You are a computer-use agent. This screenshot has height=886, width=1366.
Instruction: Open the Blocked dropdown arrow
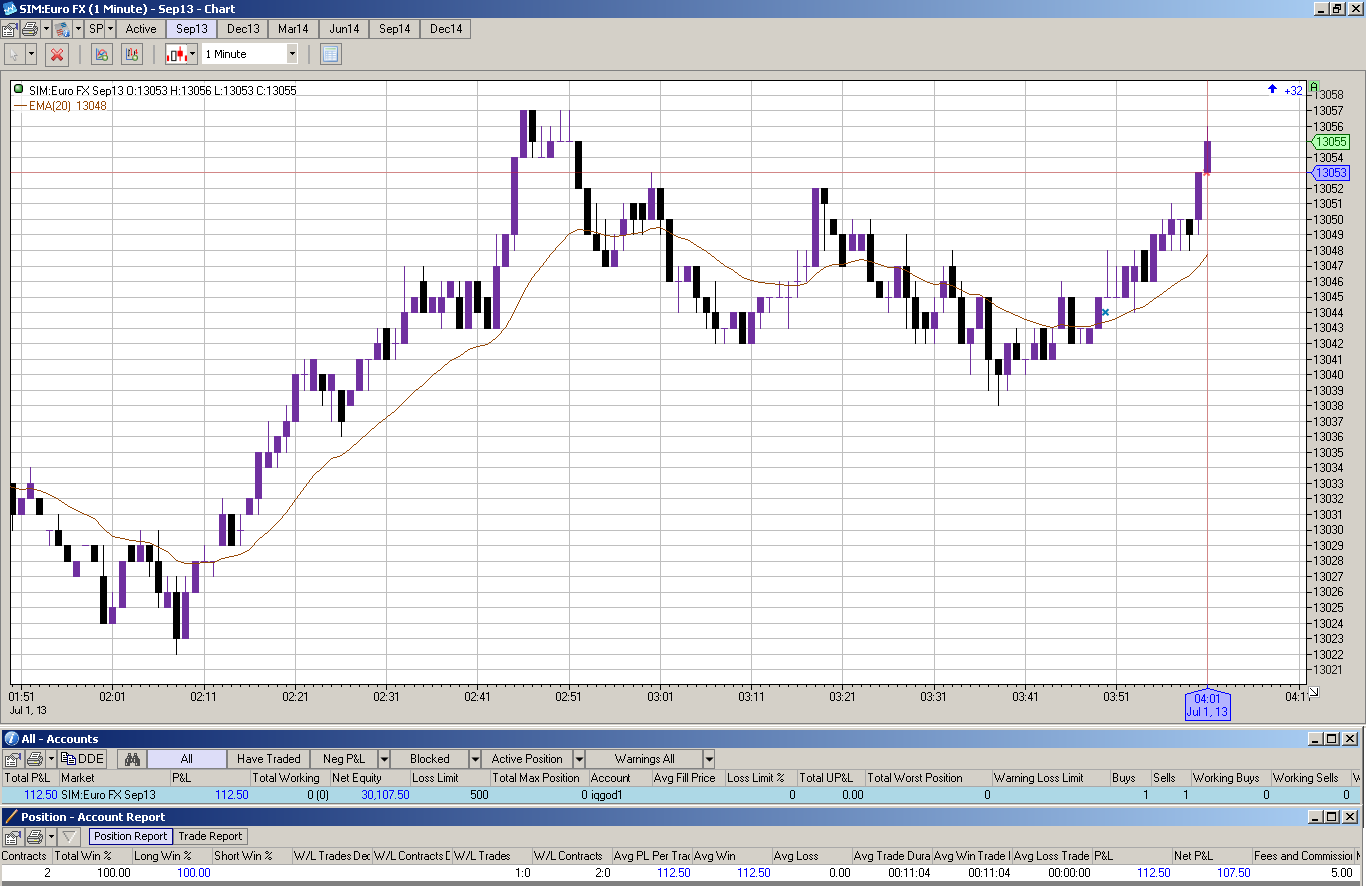coord(476,759)
